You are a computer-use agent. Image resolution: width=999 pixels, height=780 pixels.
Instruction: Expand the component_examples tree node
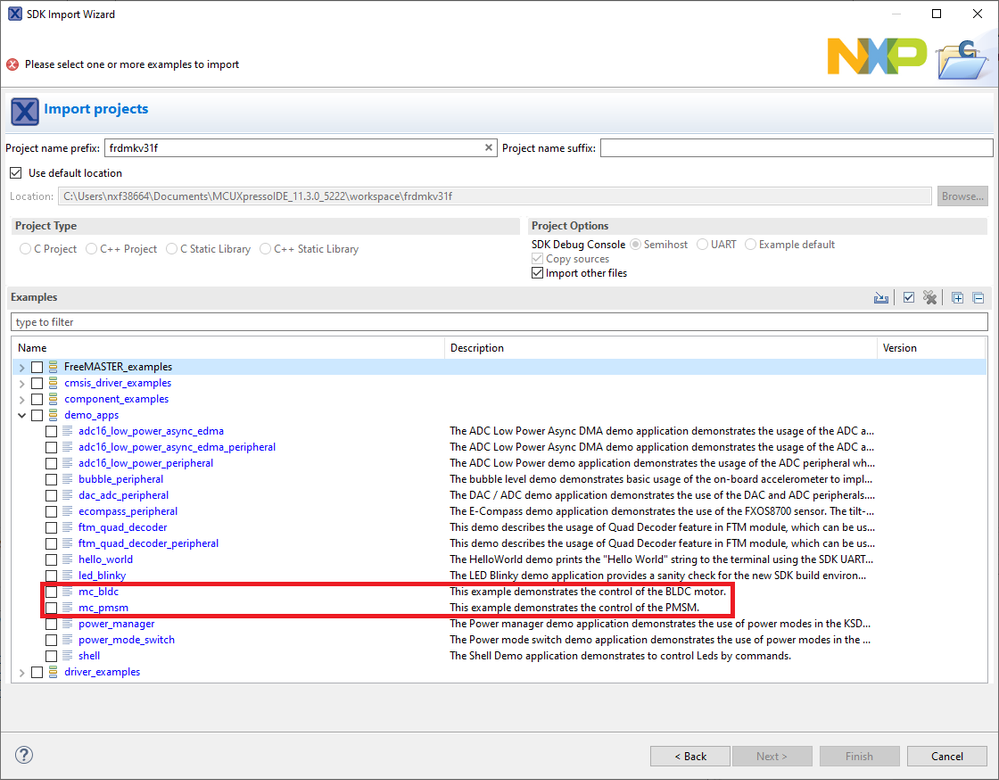[22, 399]
